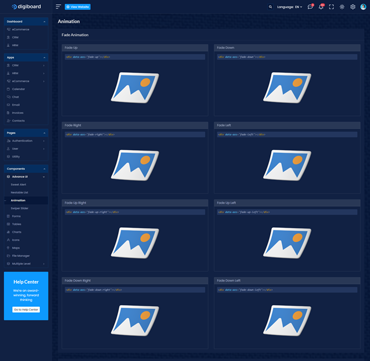
Task: Collapse the Components sidebar section
Action: click(x=26, y=169)
